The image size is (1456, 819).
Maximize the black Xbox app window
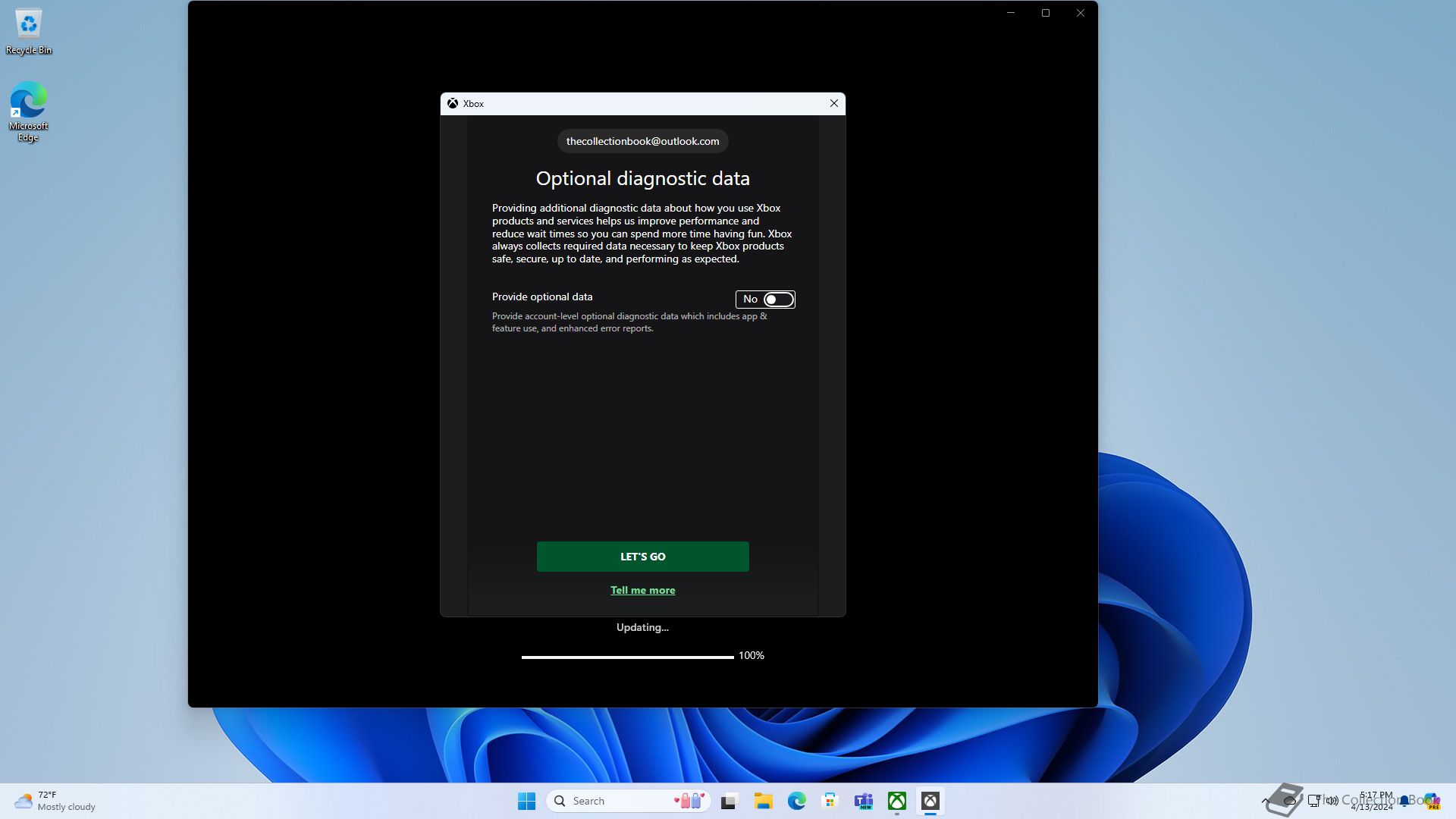pos(1046,13)
